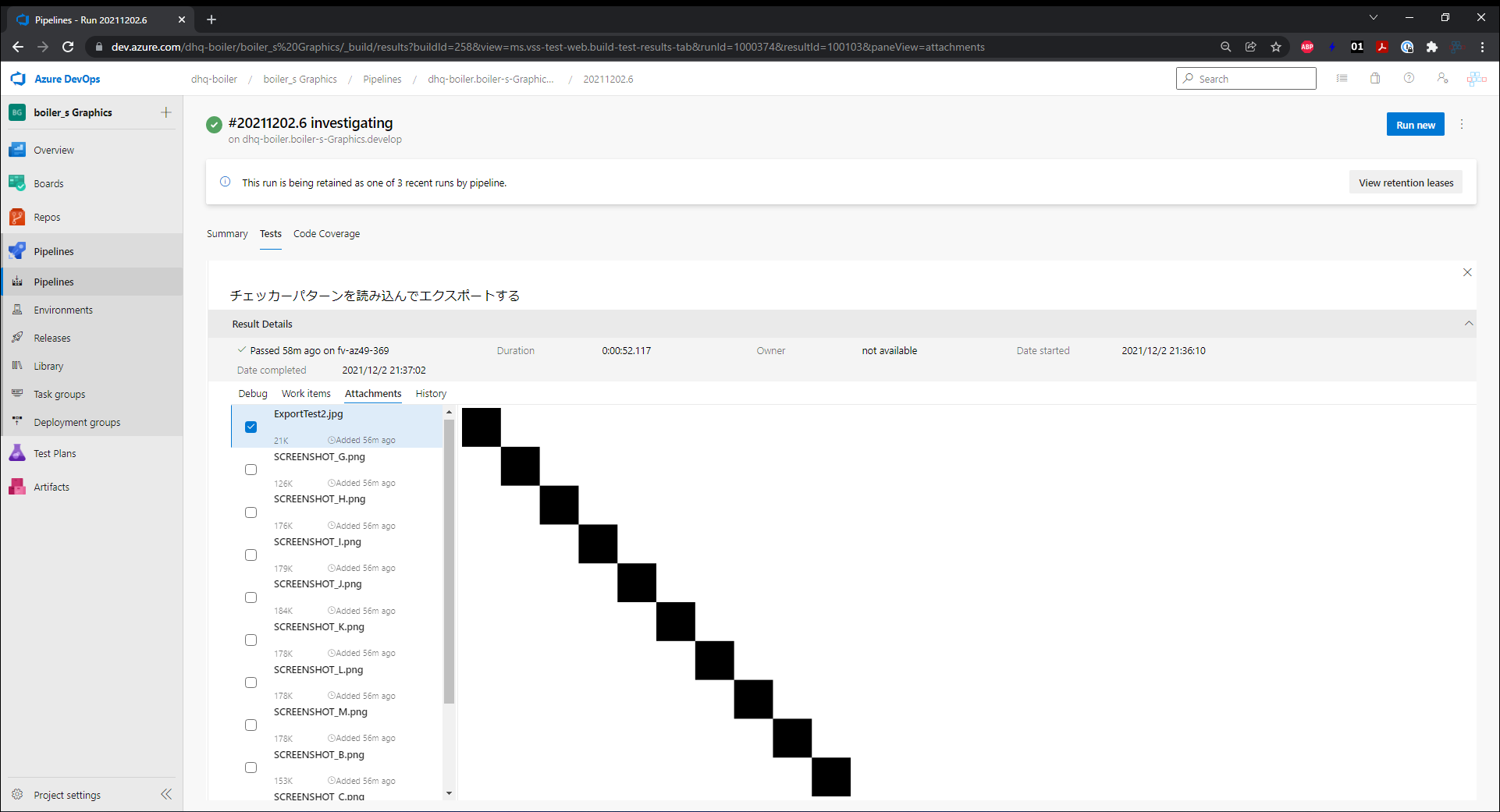
Task: Open a new browser tab
Action: tap(211, 20)
